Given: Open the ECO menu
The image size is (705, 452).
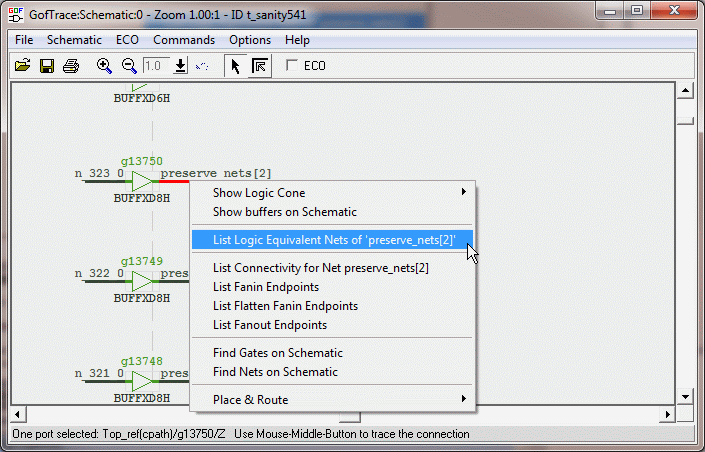Looking at the screenshot, I should coord(127,40).
